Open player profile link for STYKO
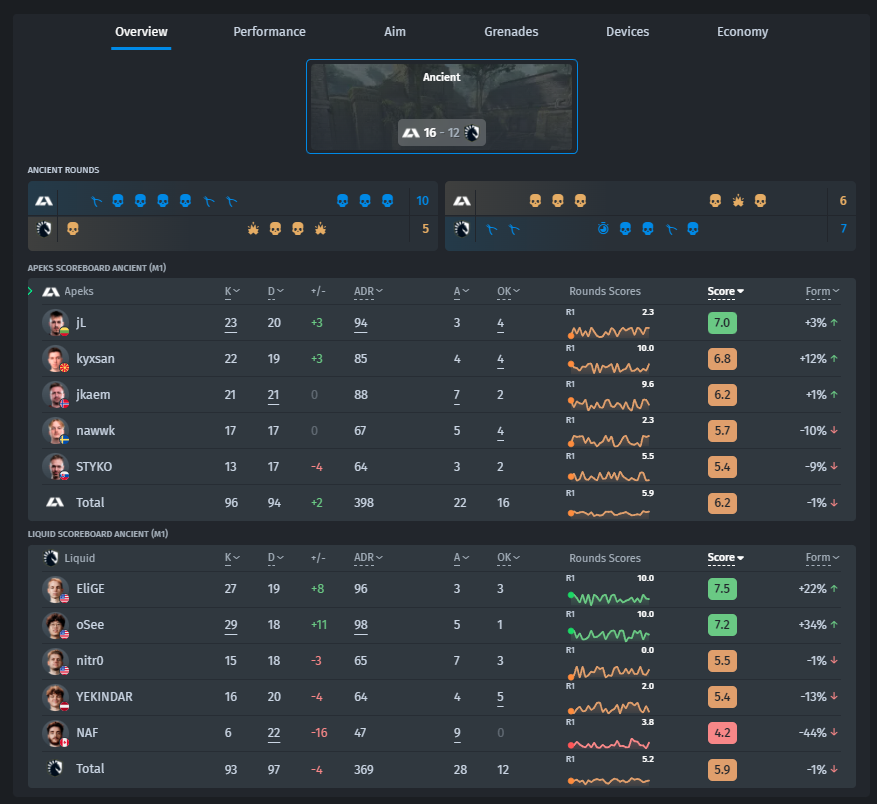This screenshot has width=877, height=804. coord(94,467)
